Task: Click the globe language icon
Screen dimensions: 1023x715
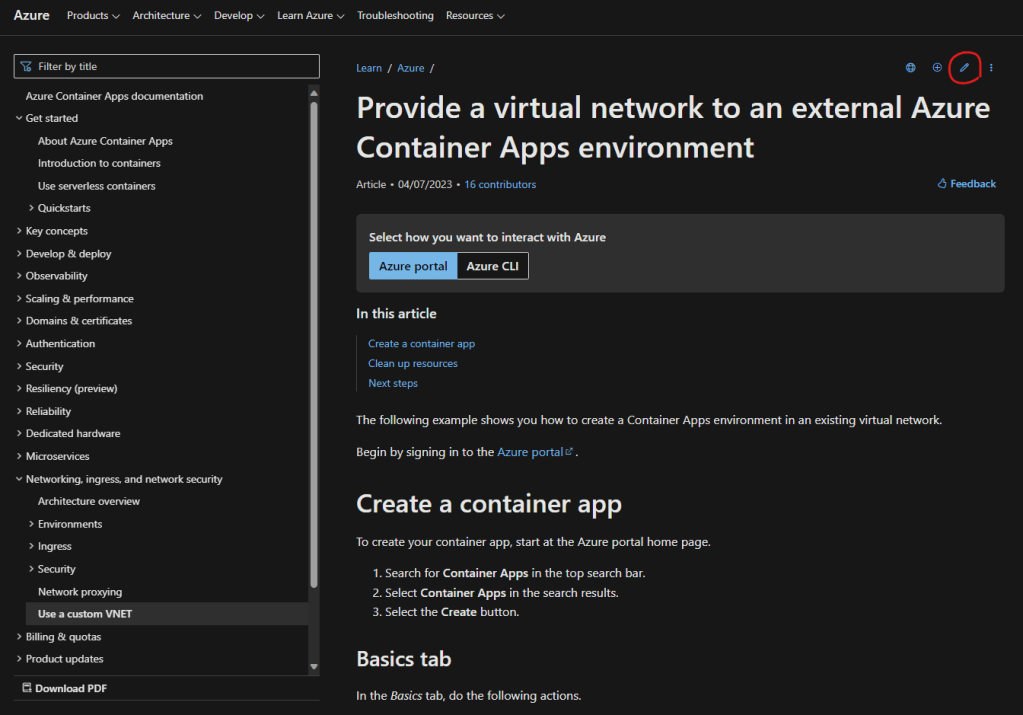Action: point(910,68)
